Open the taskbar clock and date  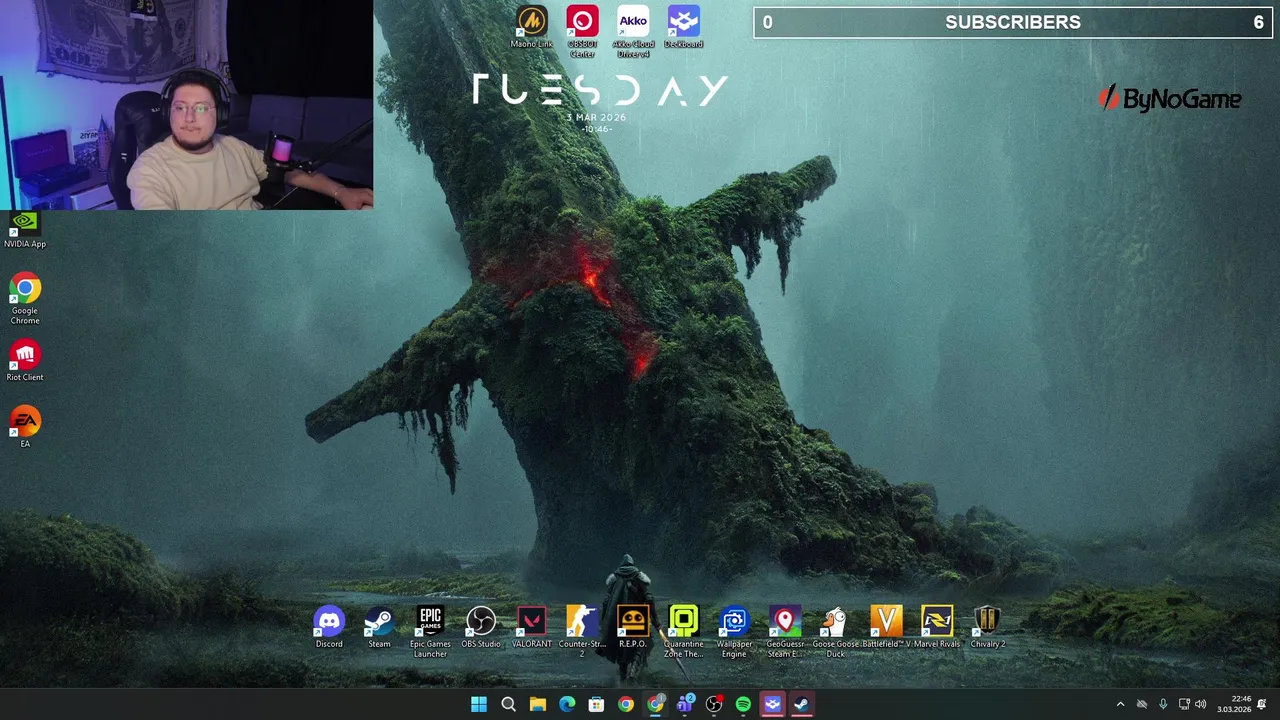[x=1234, y=704]
